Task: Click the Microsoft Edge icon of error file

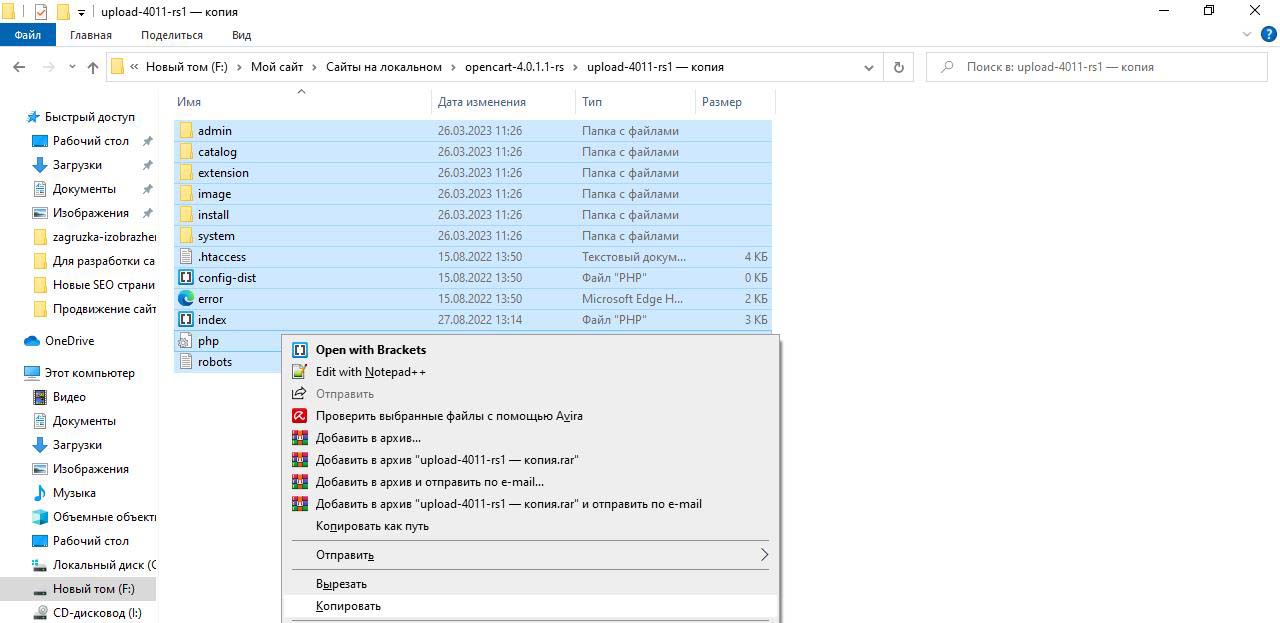Action: click(186, 299)
